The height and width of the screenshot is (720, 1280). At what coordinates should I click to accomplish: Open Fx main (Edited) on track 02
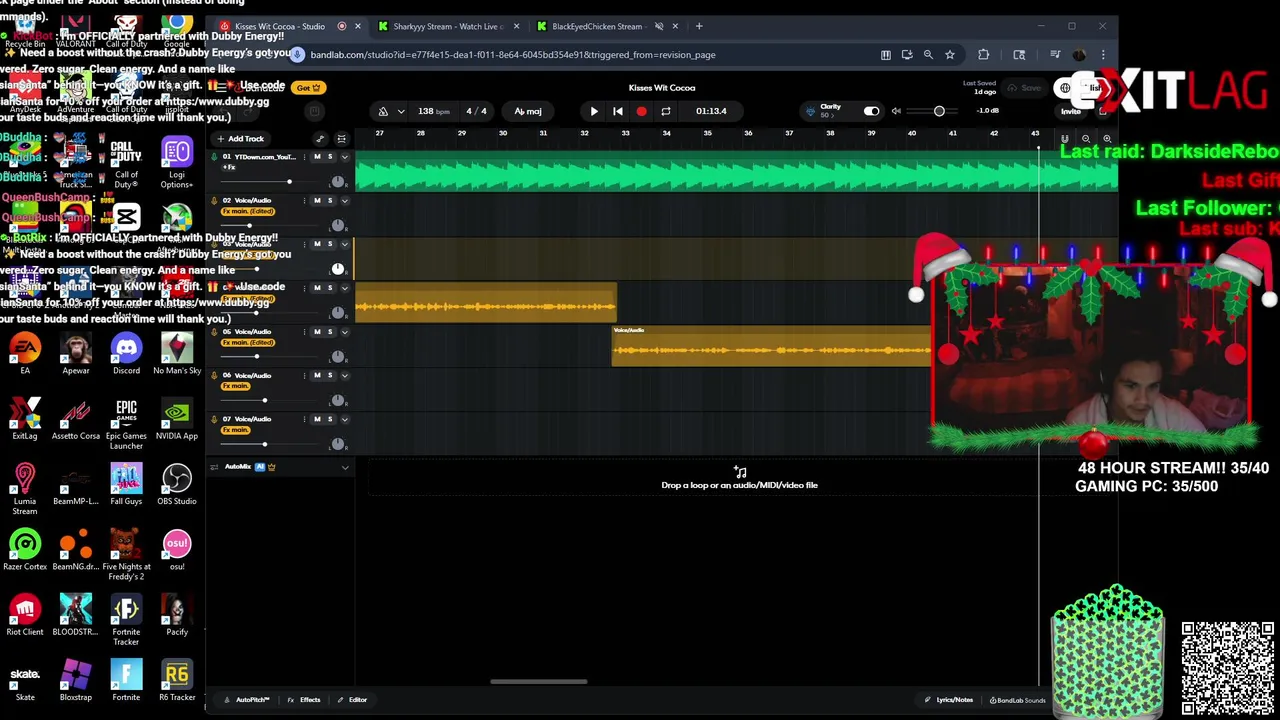(248, 211)
